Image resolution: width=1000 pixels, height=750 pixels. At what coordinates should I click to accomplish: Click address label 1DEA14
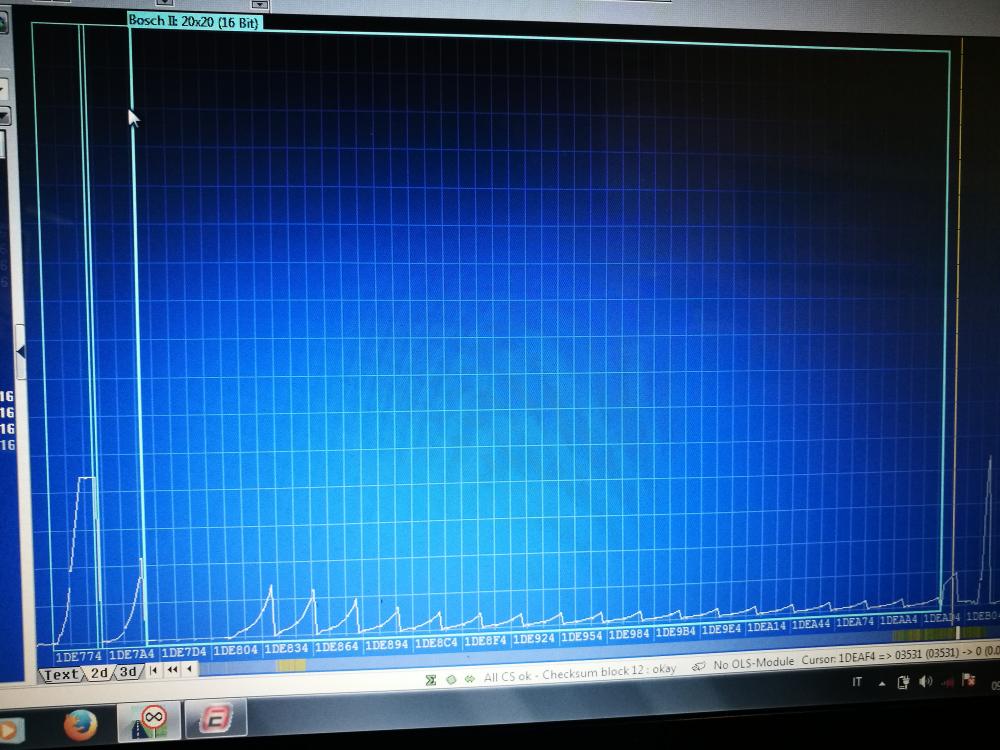pyautogui.click(x=767, y=626)
